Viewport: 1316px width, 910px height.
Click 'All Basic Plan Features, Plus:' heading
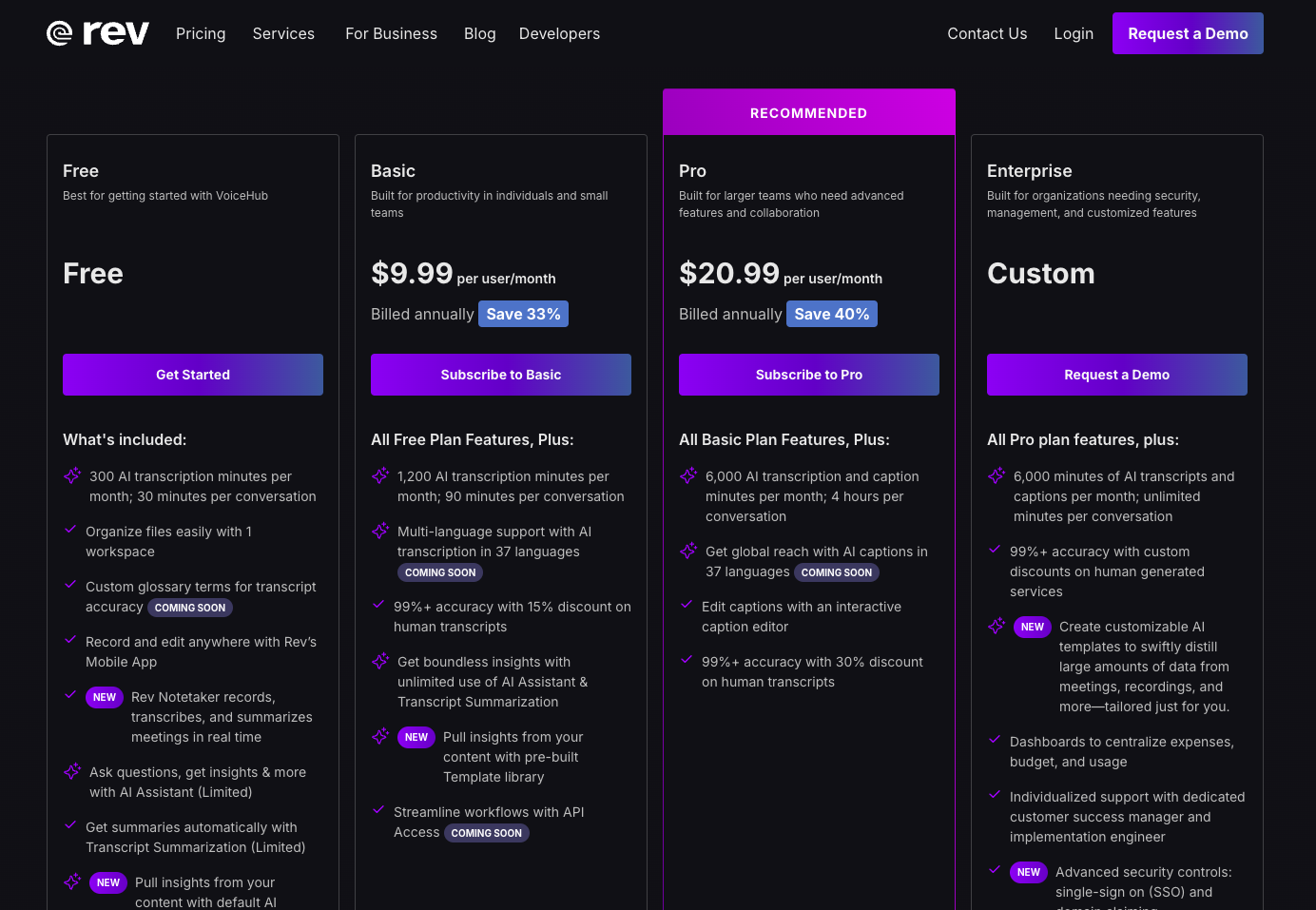[x=784, y=439]
